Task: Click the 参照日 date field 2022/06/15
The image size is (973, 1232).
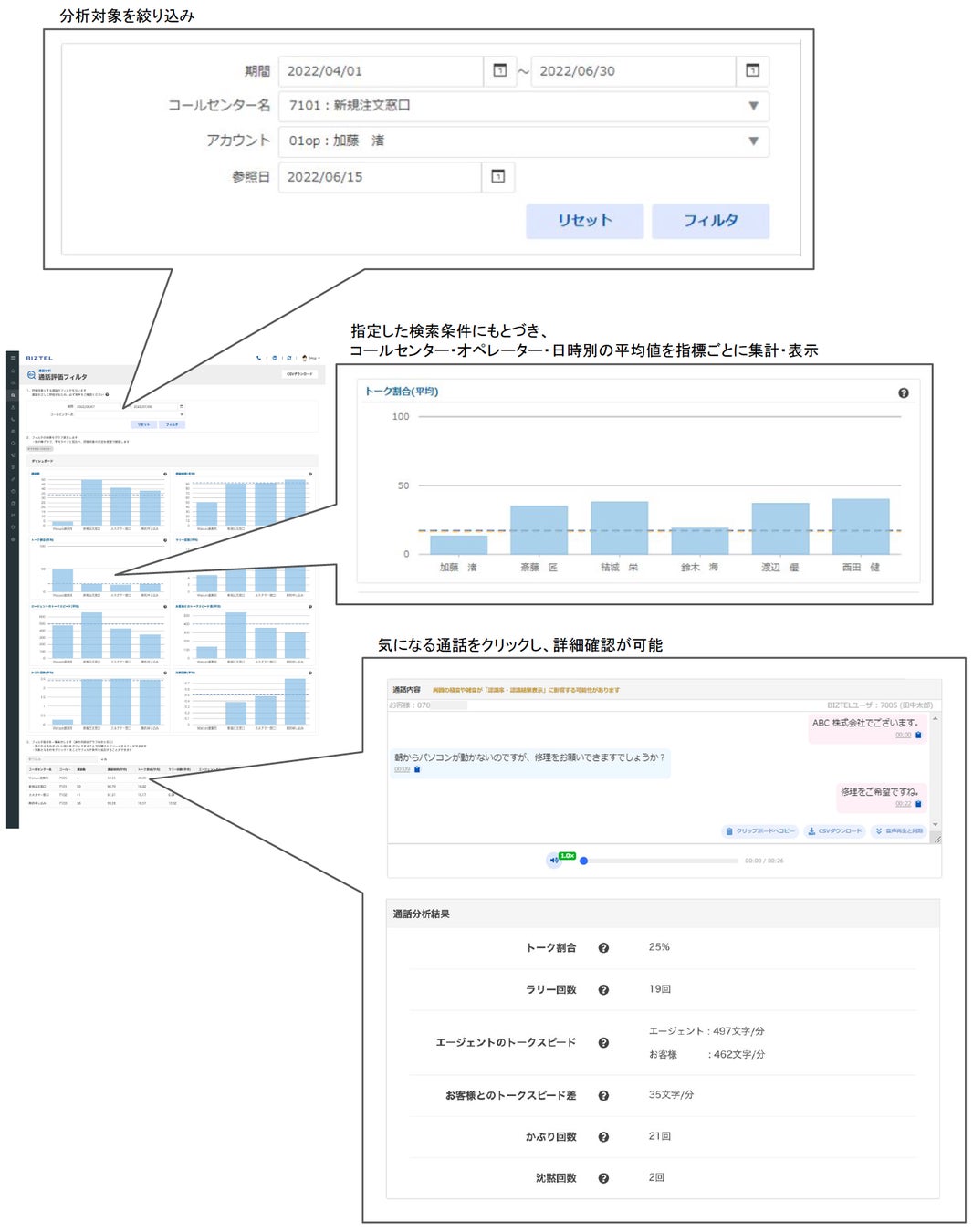Action: pos(381,176)
